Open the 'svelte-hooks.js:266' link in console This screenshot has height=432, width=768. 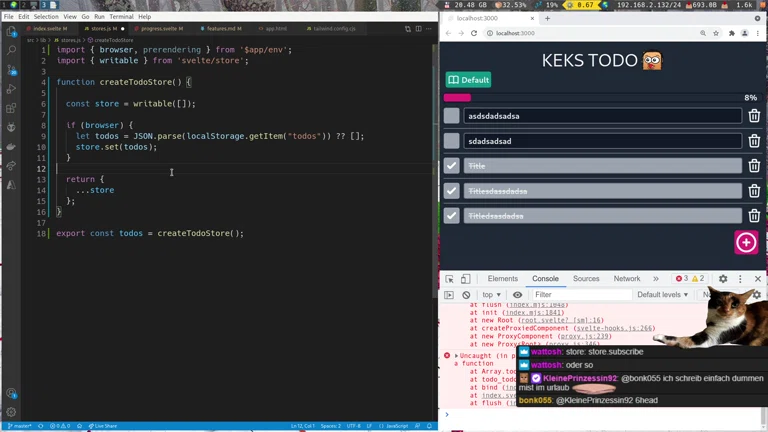(x=615, y=328)
